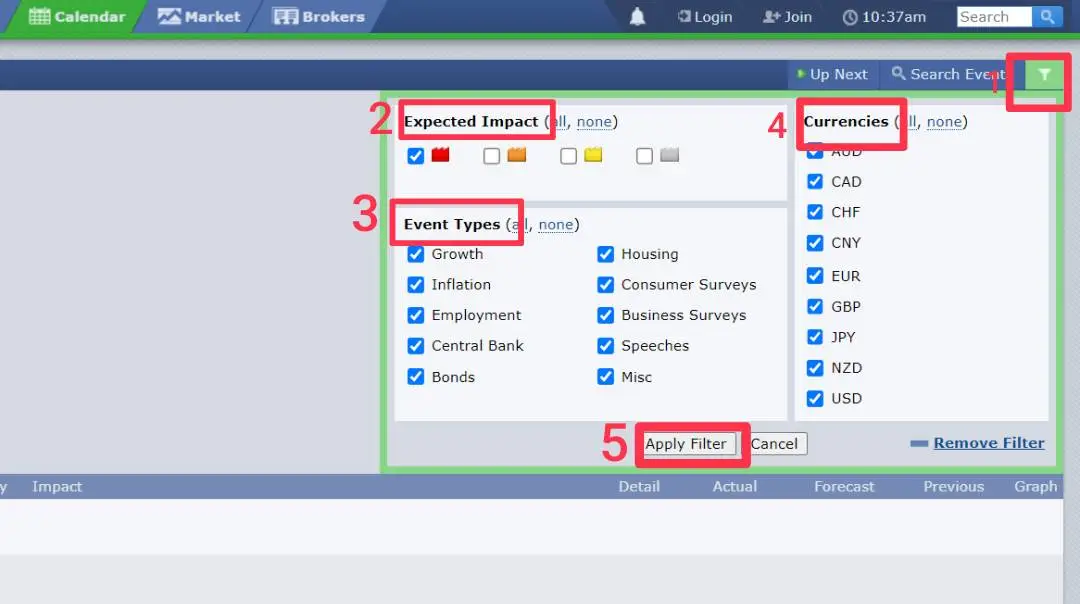Viewport: 1080px width, 604px height.
Task: Click the search magnifier button
Action: click(1047, 17)
